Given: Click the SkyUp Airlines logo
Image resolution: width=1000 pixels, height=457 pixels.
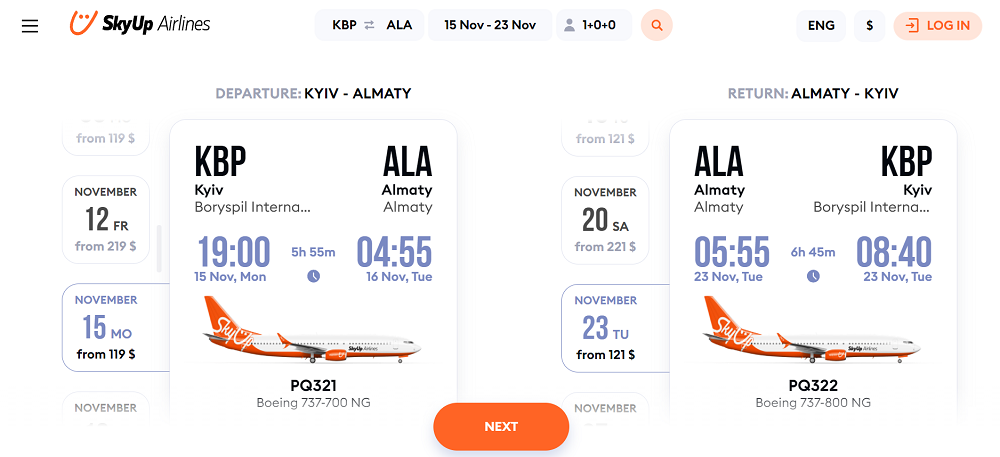Looking at the screenshot, I should coord(140,24).
